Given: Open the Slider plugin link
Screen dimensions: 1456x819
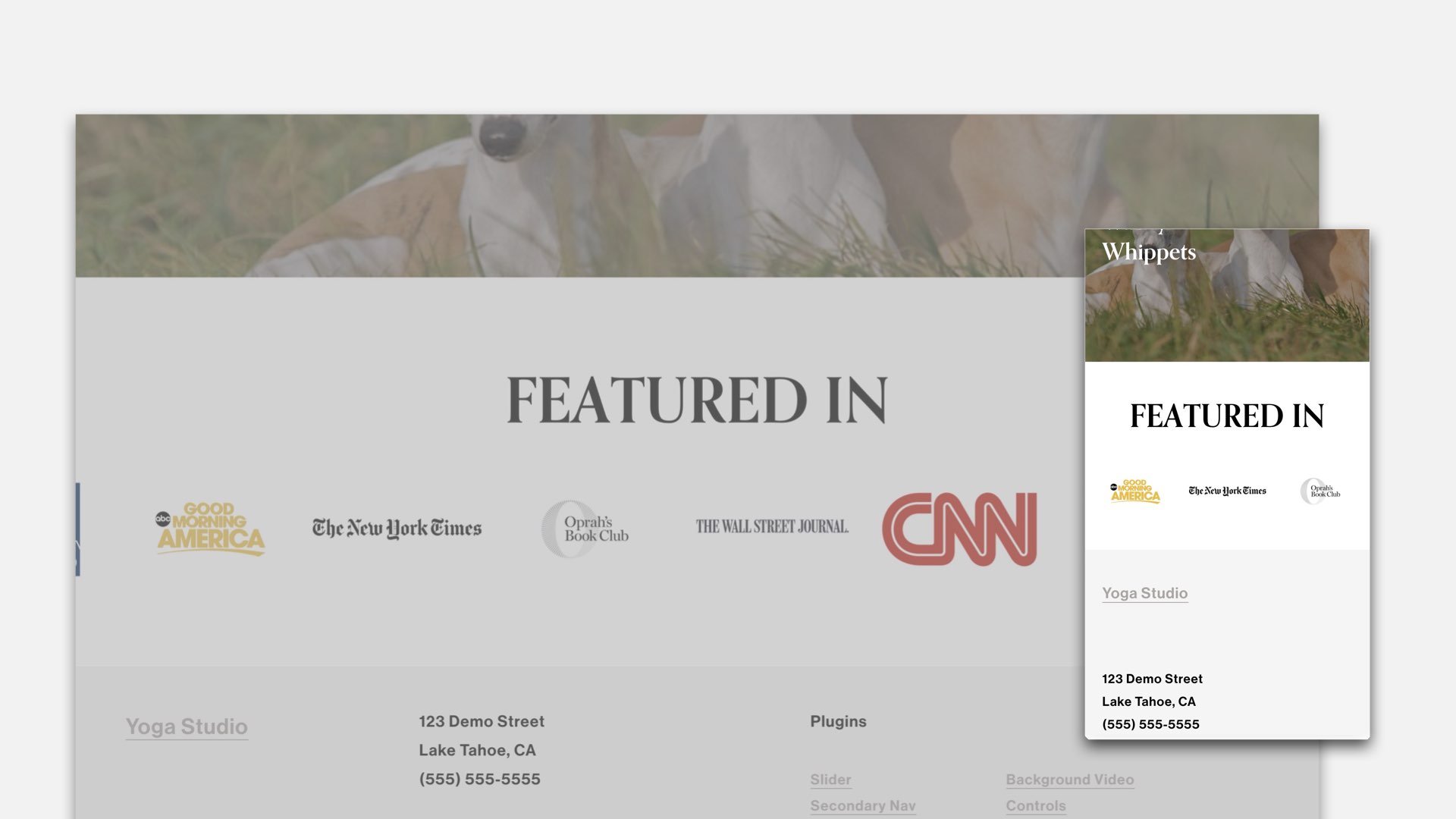Looking at the screenshot, I should 830,780.
